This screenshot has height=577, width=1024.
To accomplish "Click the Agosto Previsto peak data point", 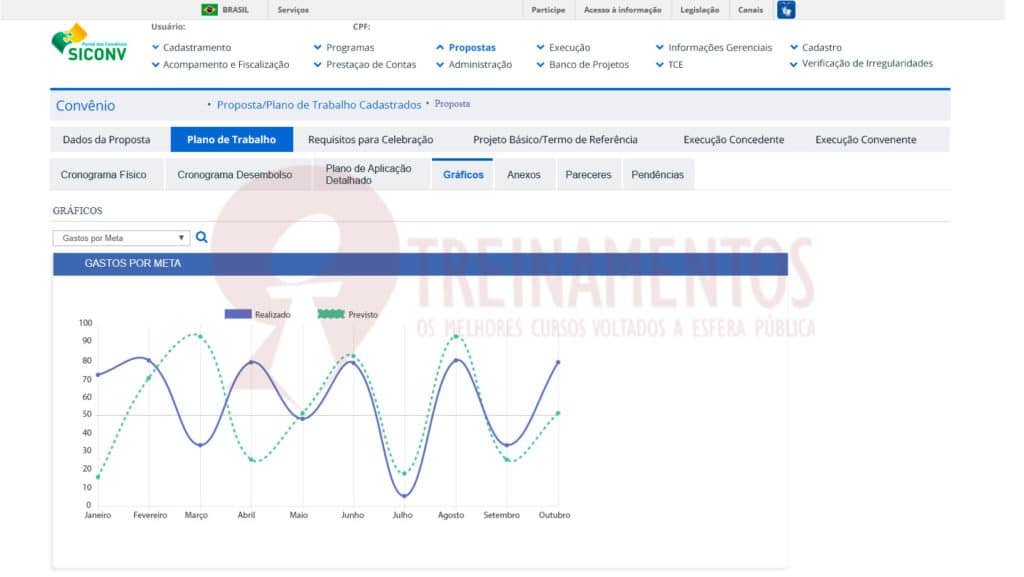I will [x=456, y=337].
